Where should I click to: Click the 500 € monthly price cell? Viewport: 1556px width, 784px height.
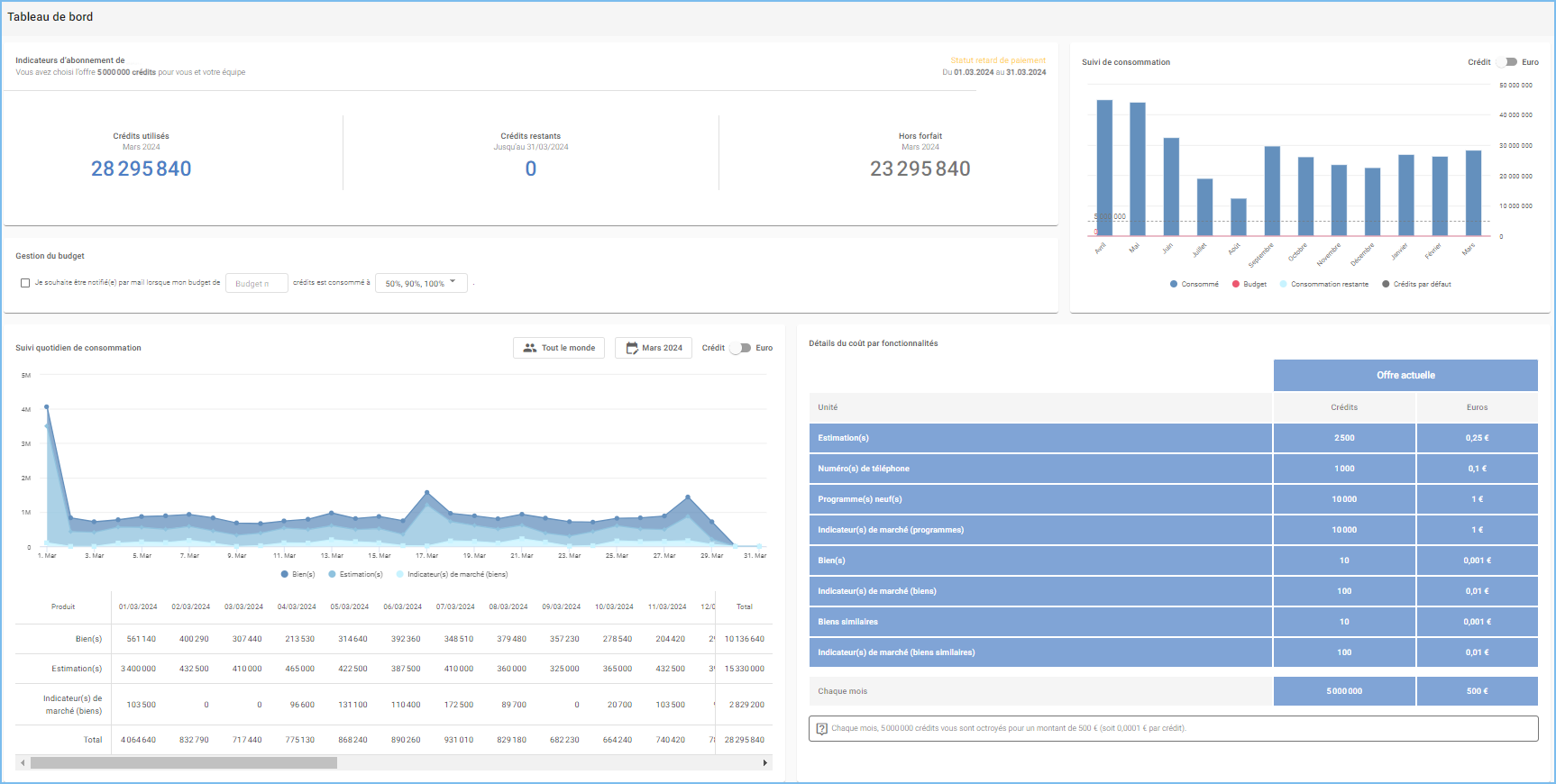(x=1477, y=691)
